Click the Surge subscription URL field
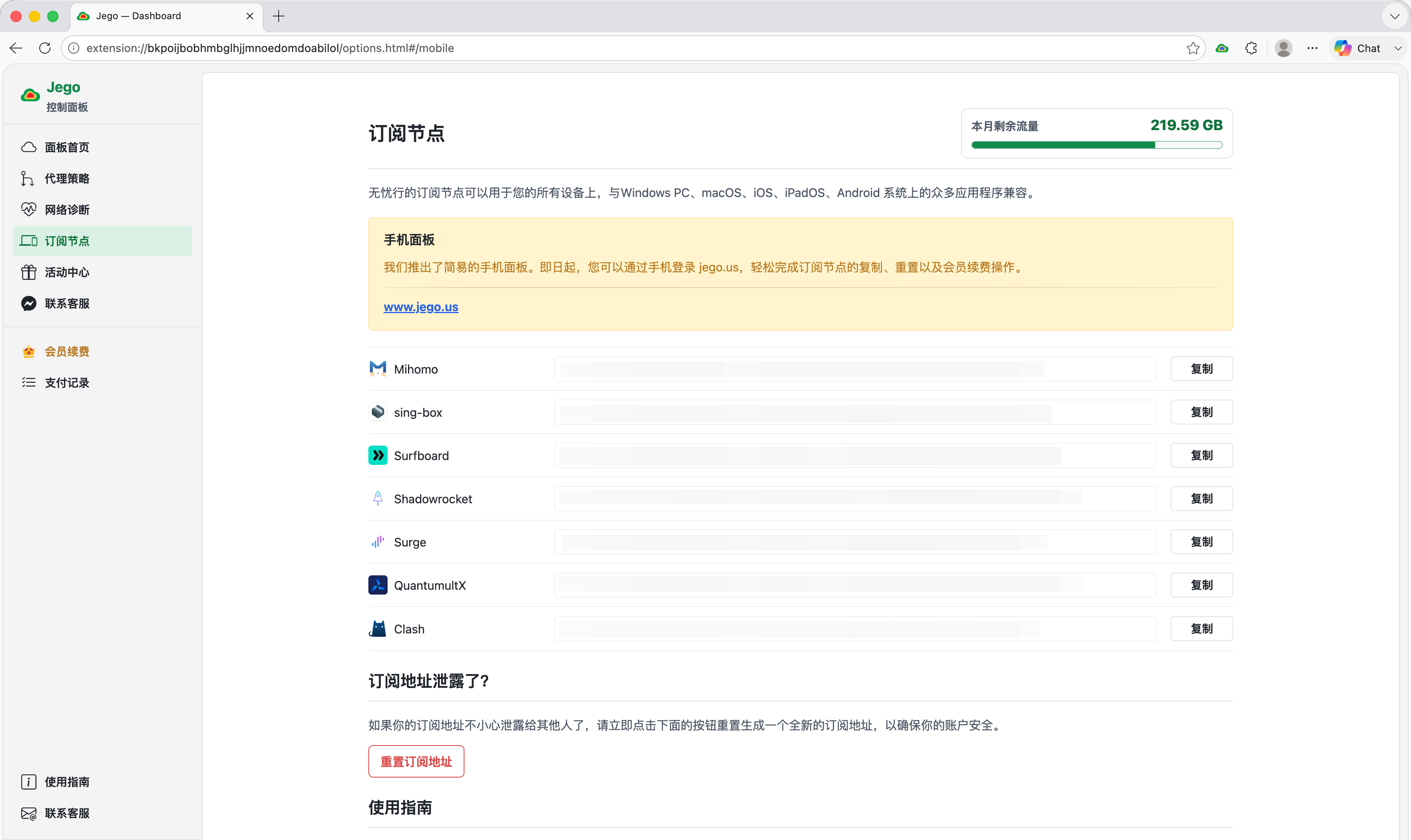Viewport: 1411px width, 840px height. (854, 542)
